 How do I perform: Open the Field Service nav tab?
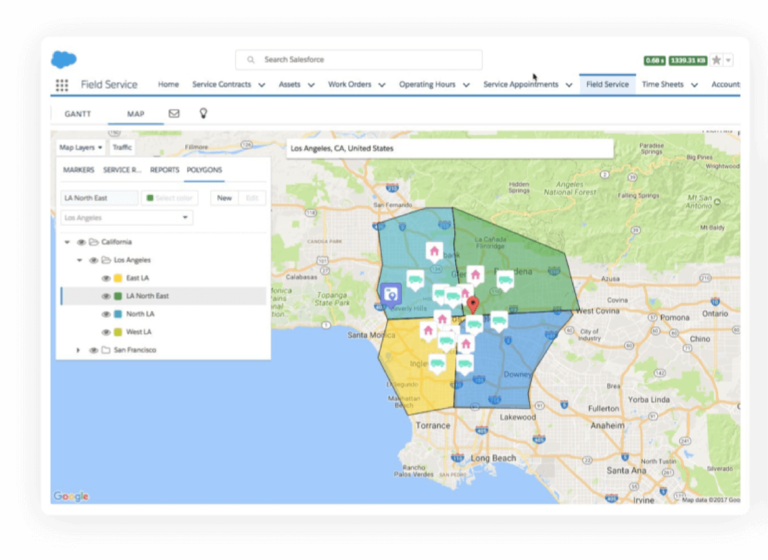click(x=607, y=84)
